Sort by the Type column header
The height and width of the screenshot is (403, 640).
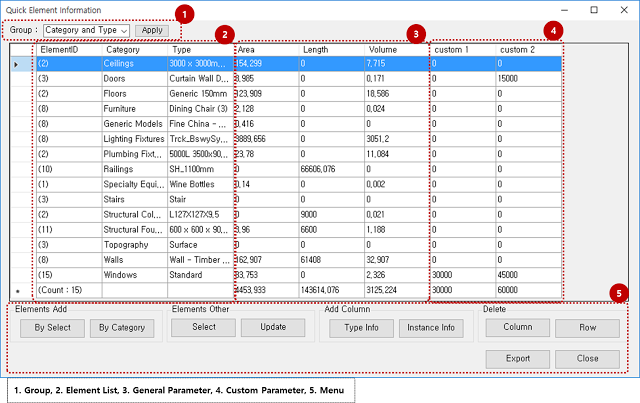(x=200, y=50)
